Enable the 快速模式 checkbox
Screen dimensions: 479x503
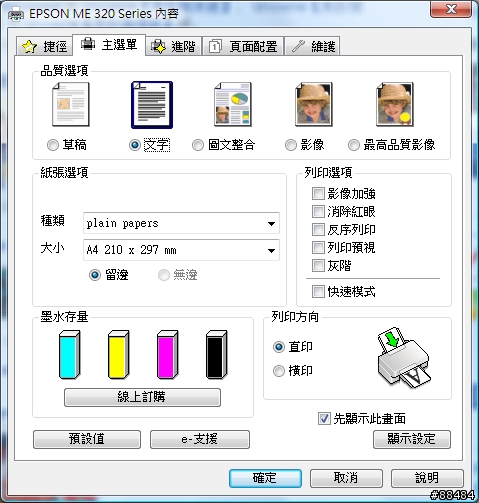click(318, 291)
